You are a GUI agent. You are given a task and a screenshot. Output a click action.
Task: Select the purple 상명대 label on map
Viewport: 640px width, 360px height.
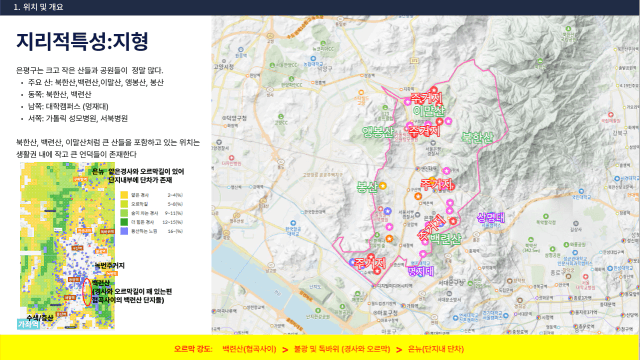tap(491, 217)
